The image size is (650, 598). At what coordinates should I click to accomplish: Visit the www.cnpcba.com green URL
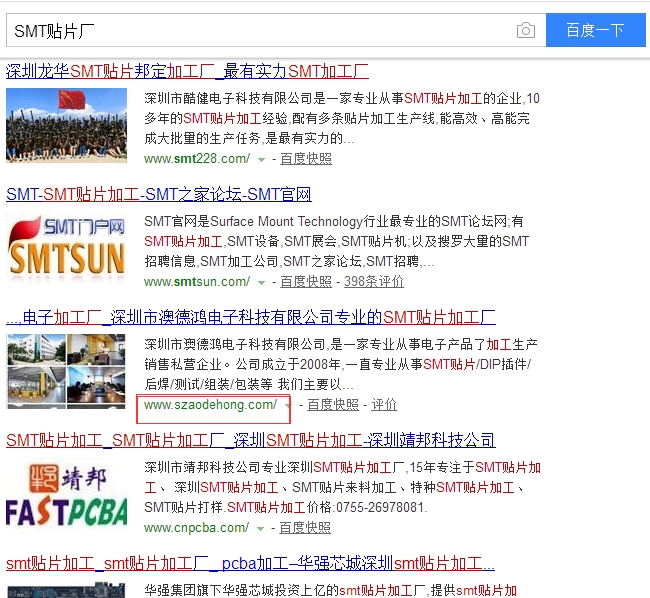coord(196,528)
